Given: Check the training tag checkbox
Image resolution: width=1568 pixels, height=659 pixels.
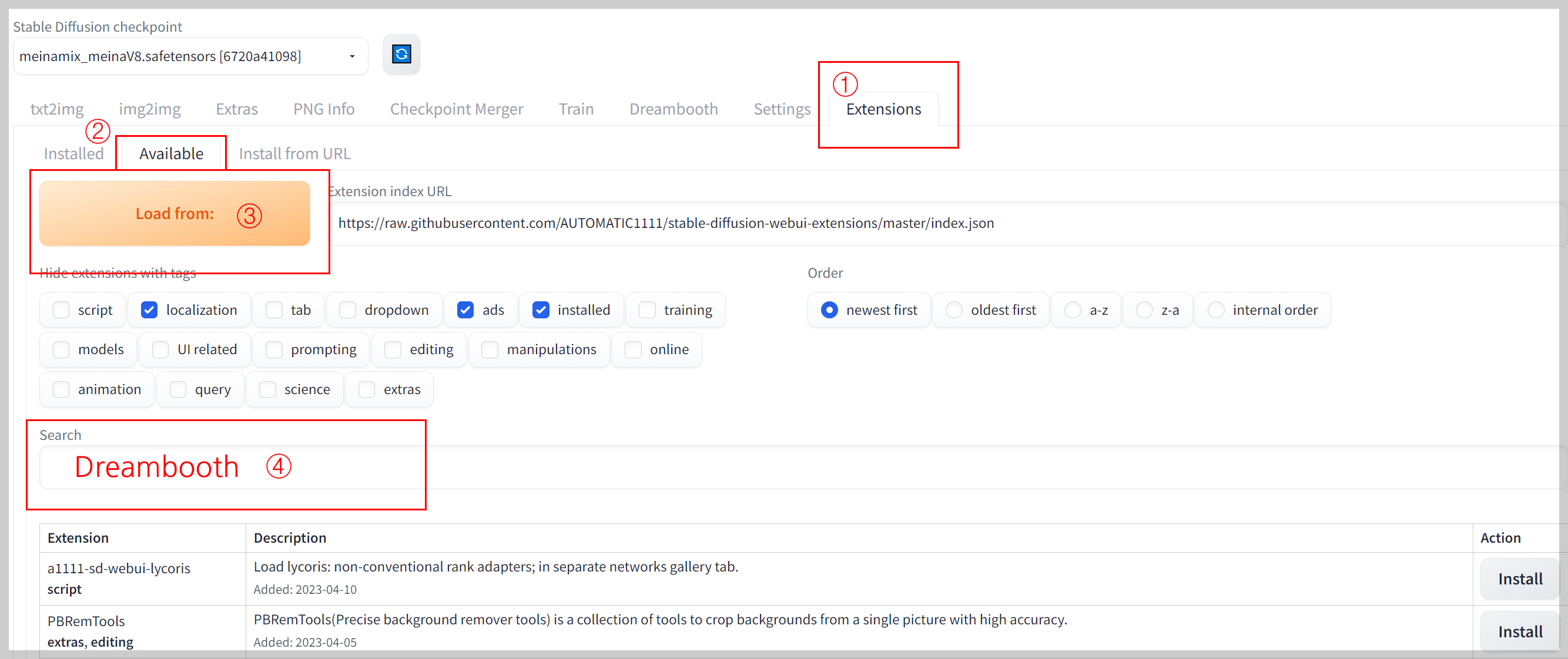Looking at the screenshot, I should coord(647,310).
